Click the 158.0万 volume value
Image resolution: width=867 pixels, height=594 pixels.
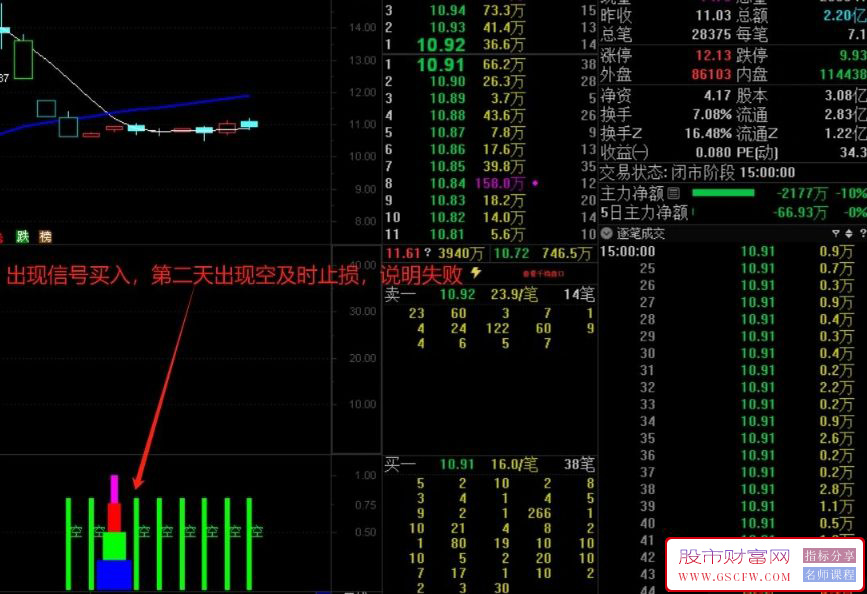point(499,183)
